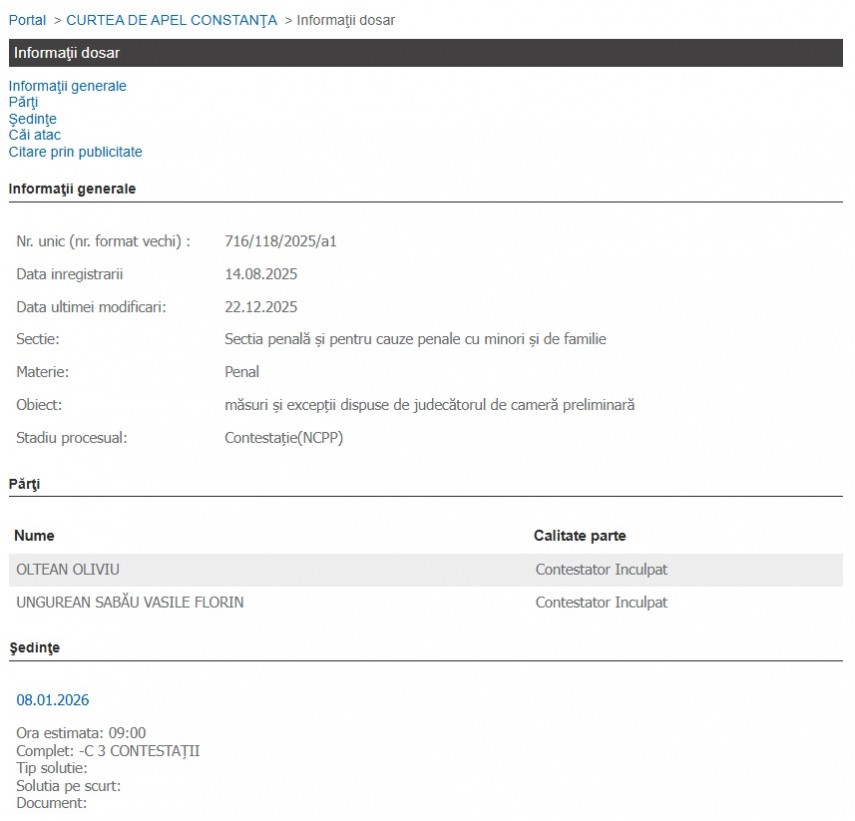The height and width of the screenshot is (821, 855).
Task: Open CURTEA DE APEL CONSTANȚA breadcrumb link
Action: point(171,20)
